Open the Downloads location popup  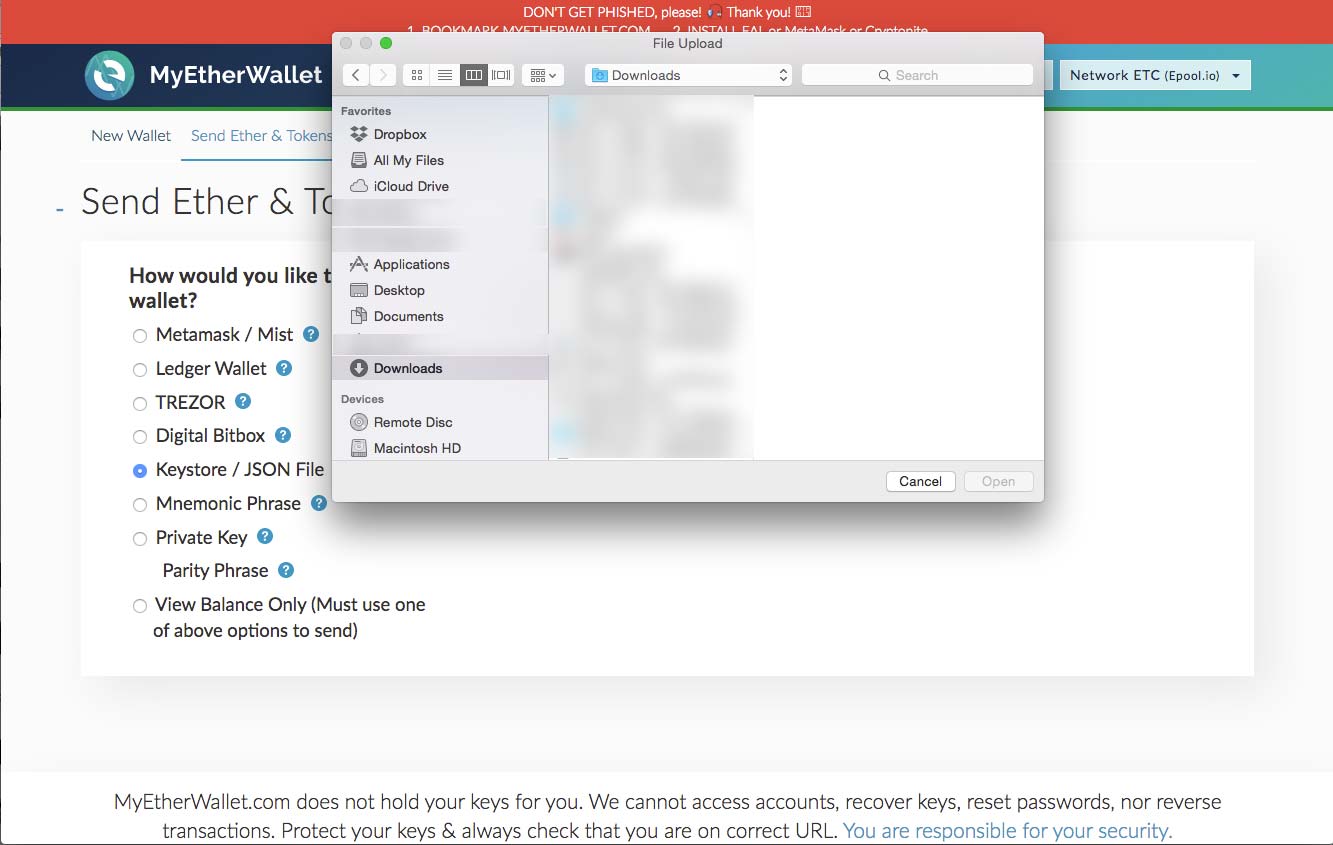pyautogui.click(x=689, y=75)
